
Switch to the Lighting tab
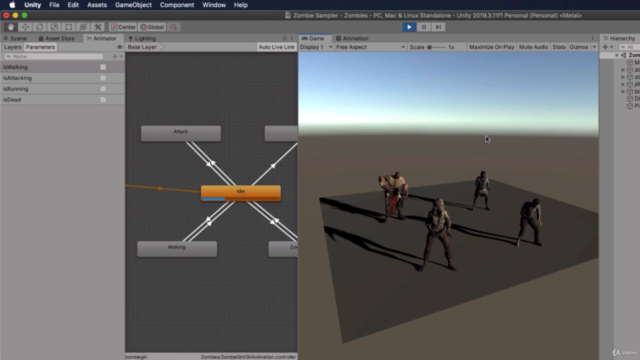(x=142, y=38)
